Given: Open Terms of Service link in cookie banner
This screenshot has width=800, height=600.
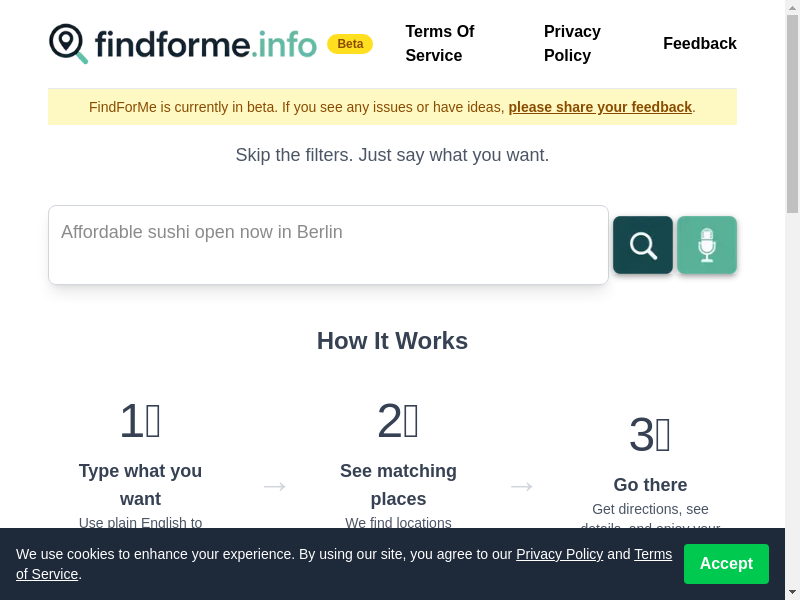Looking at the screenshot, I should pyautogui.click(x=653, y=554).
